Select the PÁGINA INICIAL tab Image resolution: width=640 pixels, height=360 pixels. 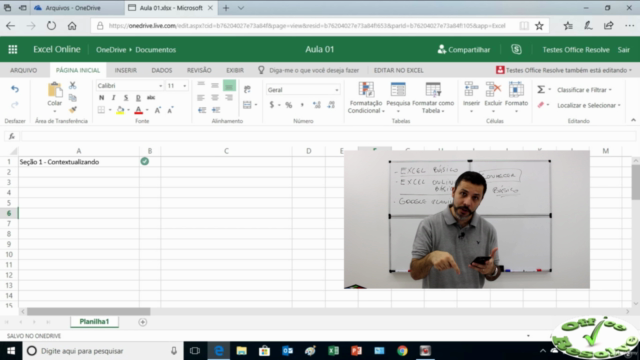78,70
